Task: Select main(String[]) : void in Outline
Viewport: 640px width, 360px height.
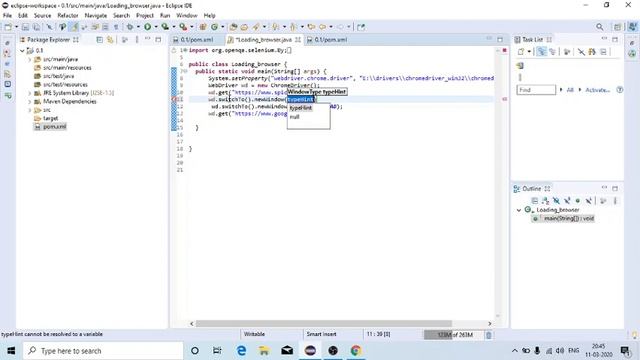Action: coord(569,218)
